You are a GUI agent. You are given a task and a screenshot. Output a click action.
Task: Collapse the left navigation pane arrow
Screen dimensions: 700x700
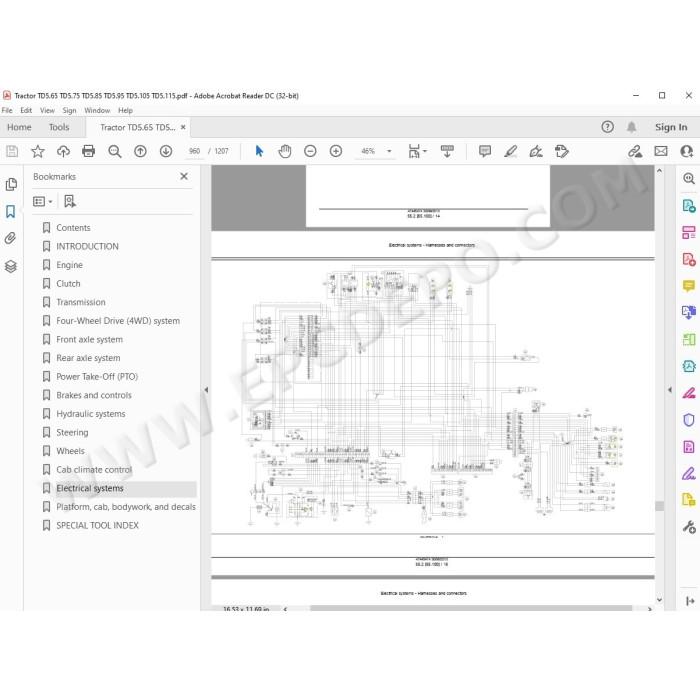click(x=206, y=390)
